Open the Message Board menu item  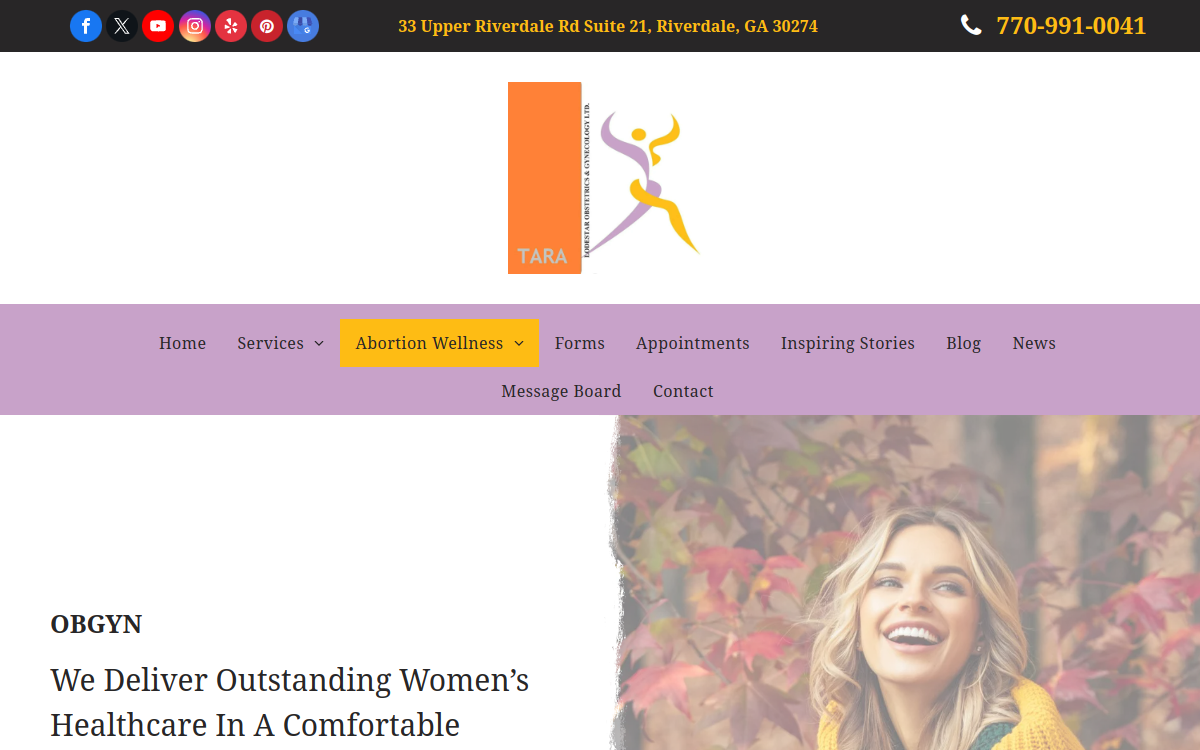pyautogui.click(x=561, y=391)
